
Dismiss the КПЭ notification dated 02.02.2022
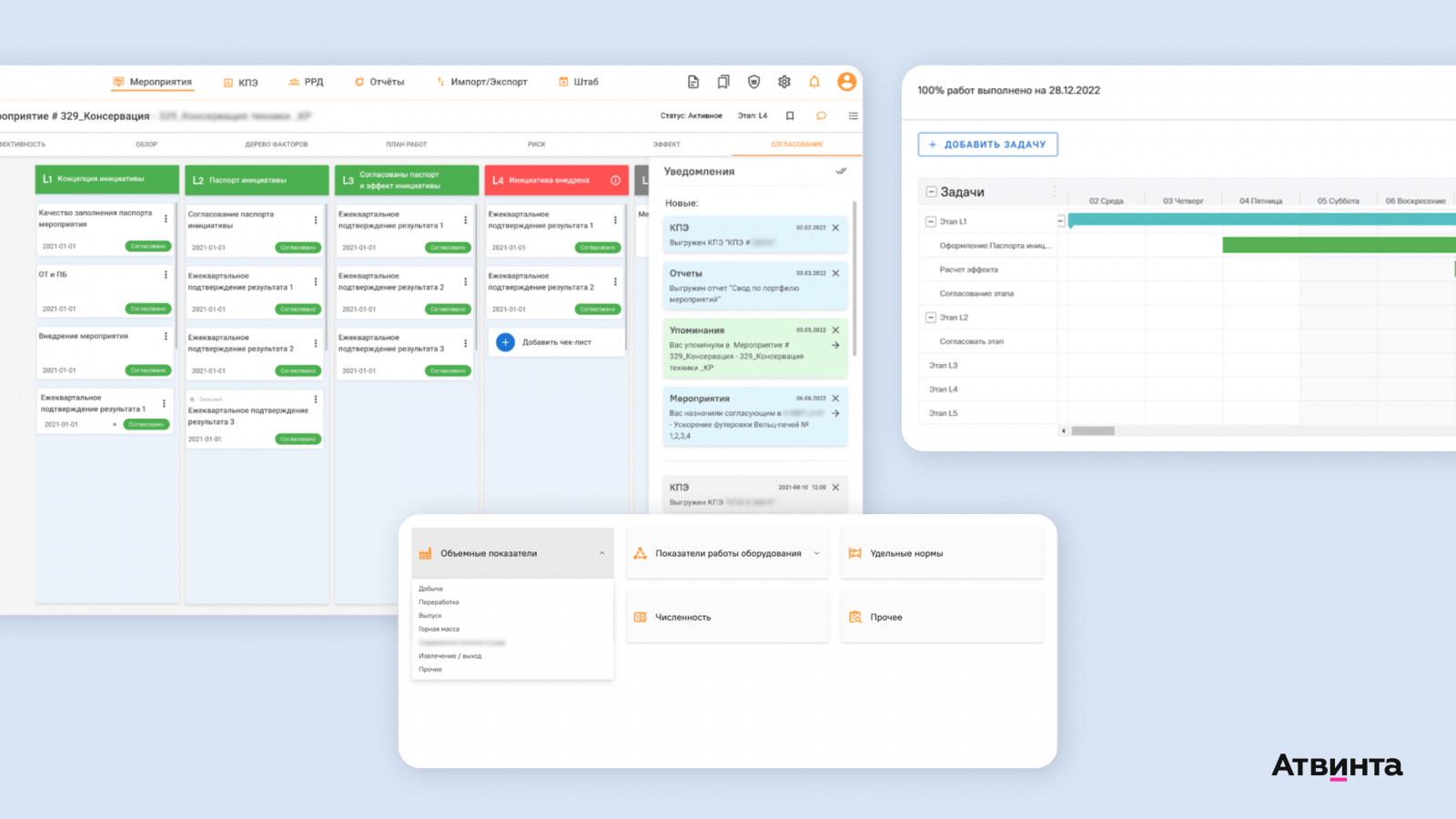click(x=836, y=227)
